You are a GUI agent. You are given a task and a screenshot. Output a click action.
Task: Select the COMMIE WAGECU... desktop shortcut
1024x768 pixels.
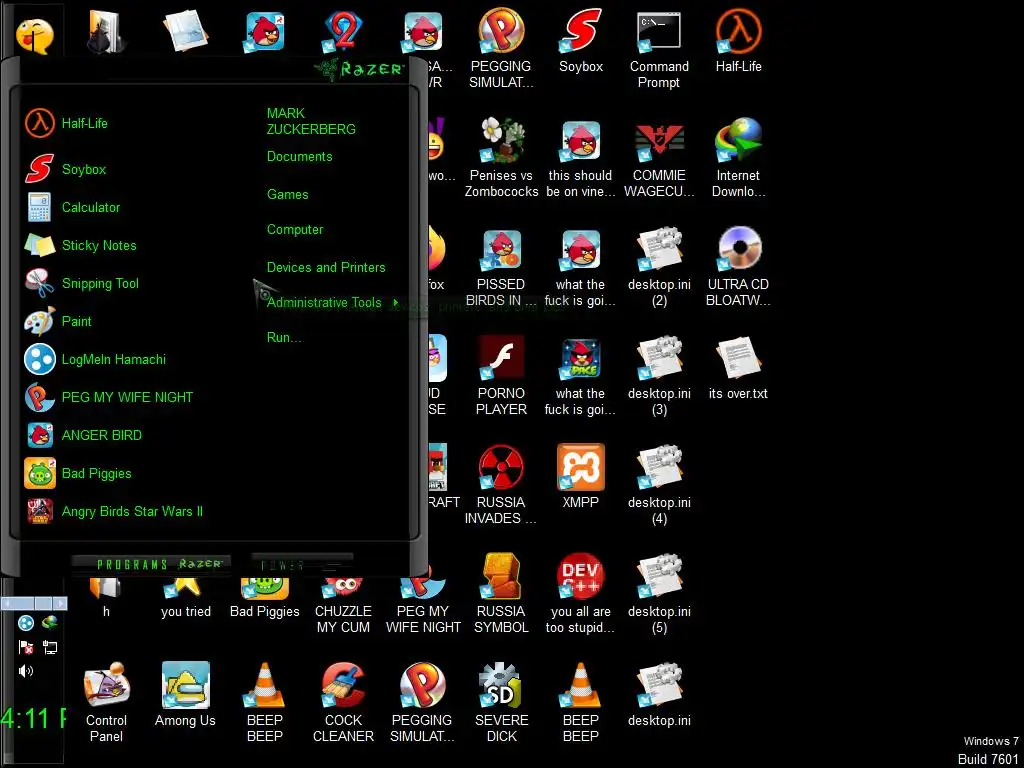[659, 158]
